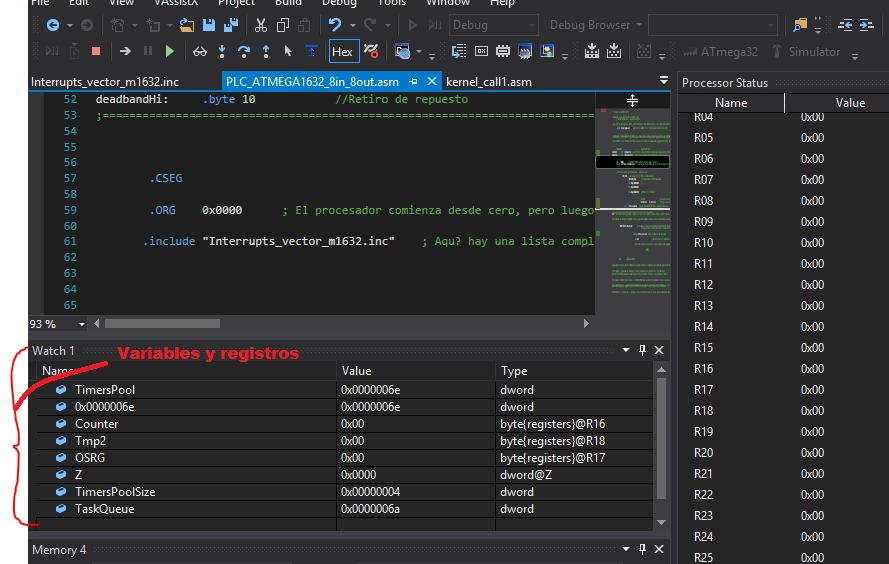Switch to Interrupts_vector_m1632.inc tab
The height and width of the screenshot is (564, 889).
tap(105, 82)
